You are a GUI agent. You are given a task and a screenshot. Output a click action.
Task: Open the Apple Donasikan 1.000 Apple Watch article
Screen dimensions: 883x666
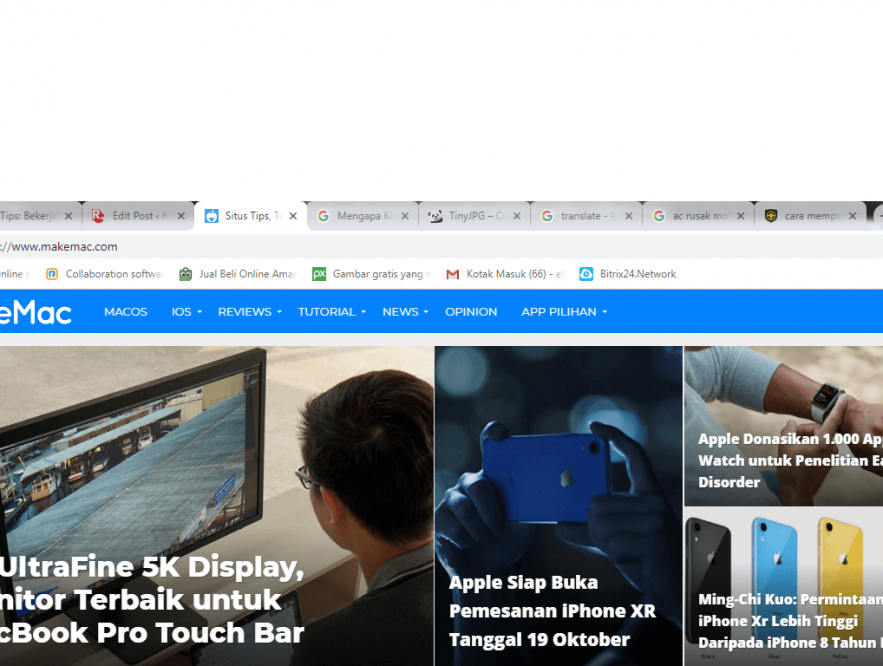tap(790, 461)
